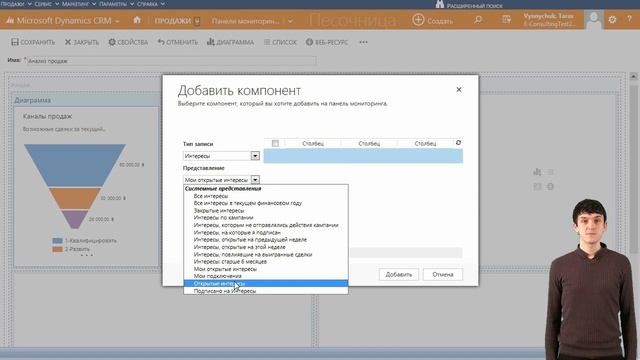The width and height of the screenshot is (640, 360).
Task: Click СОХРАНИТЬ in the command bar
Action: coord(33,42)
